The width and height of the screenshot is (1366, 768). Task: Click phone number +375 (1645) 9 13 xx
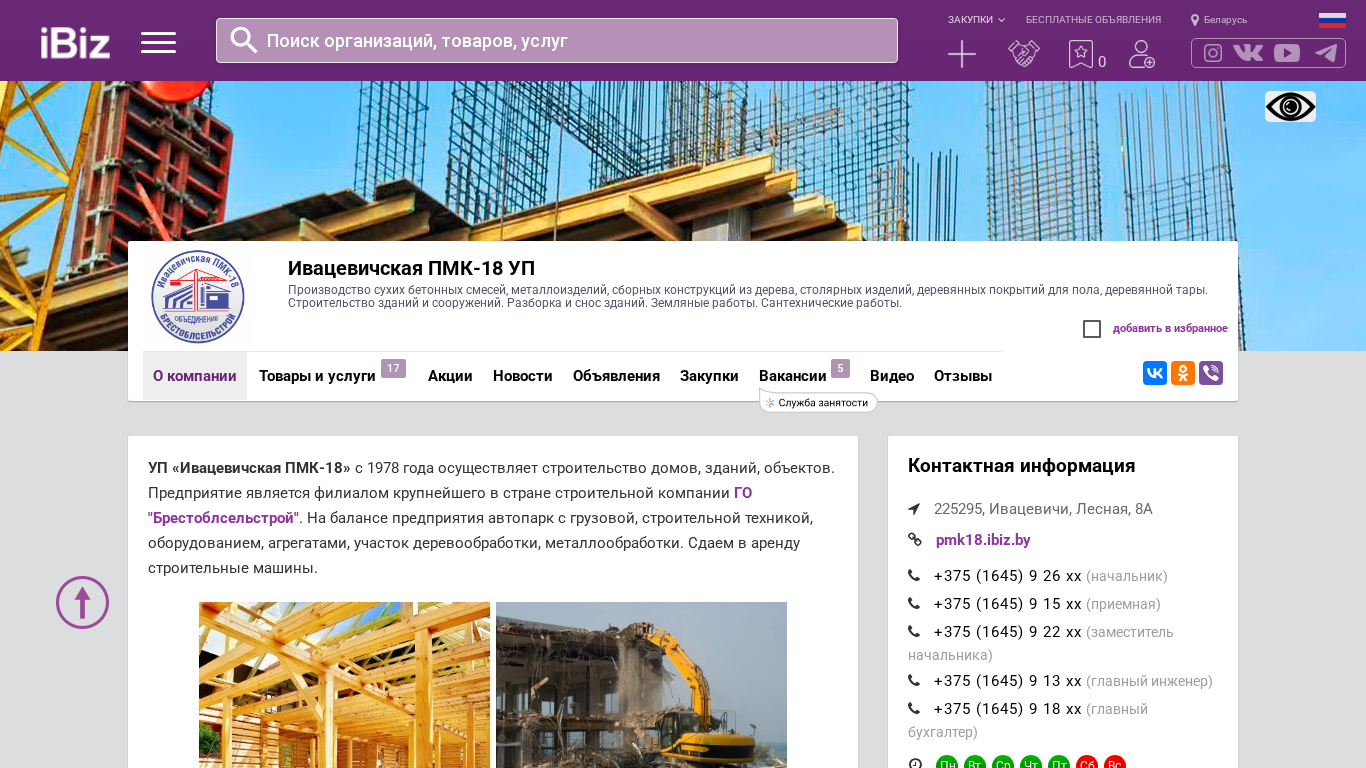[1007, 681]
